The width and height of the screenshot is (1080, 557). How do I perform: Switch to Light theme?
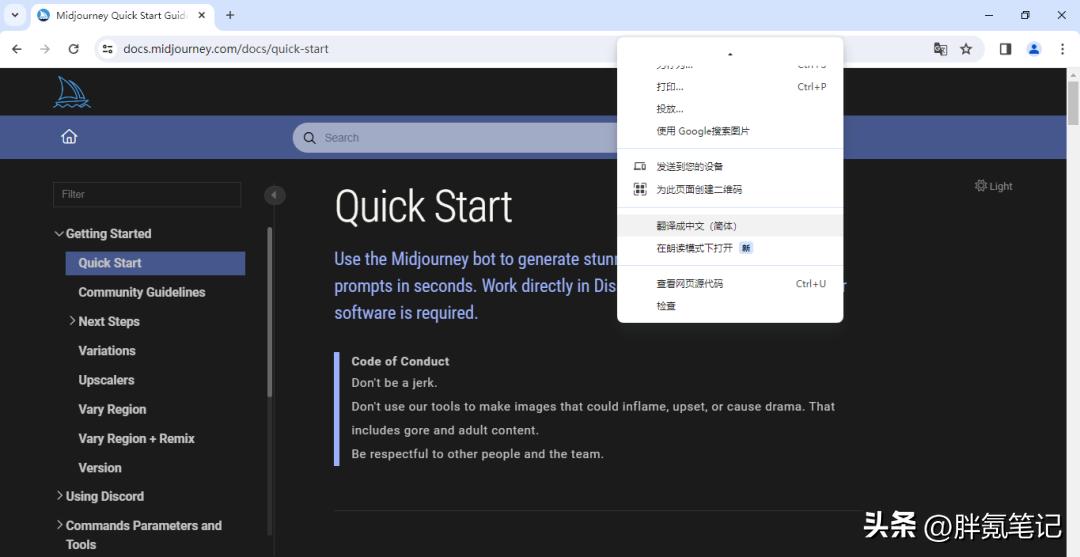[993, 186]
